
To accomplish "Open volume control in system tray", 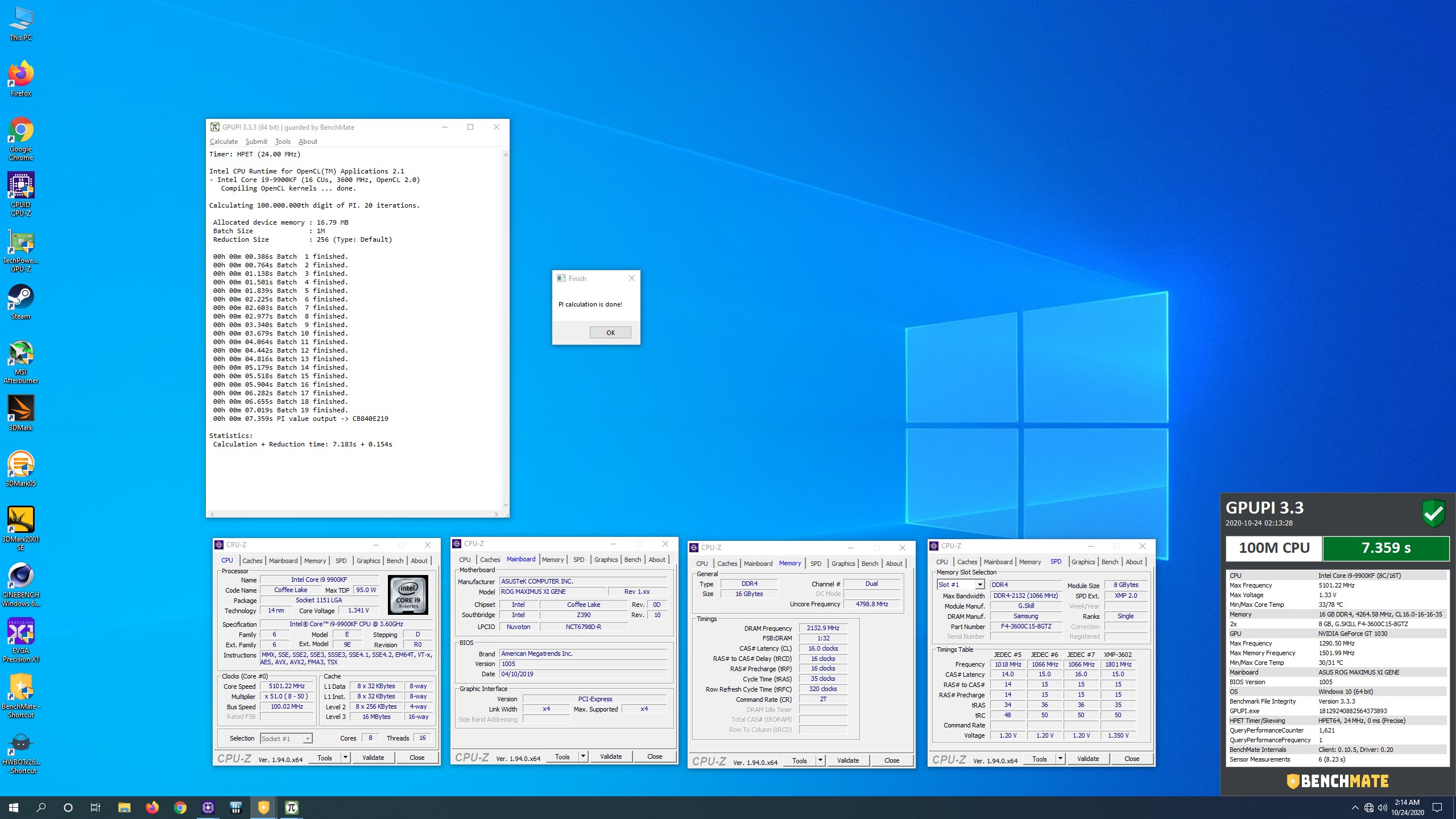I will (x=1383, y=808).
